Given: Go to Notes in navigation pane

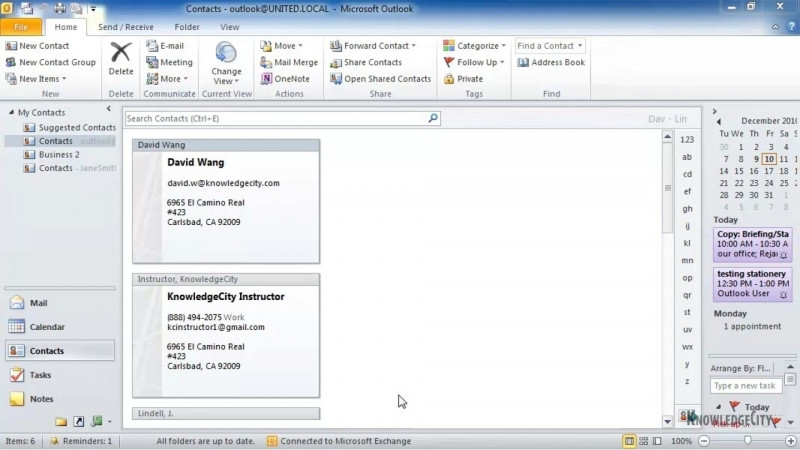Looking at the screenshot, I should [x=60, y=399].
